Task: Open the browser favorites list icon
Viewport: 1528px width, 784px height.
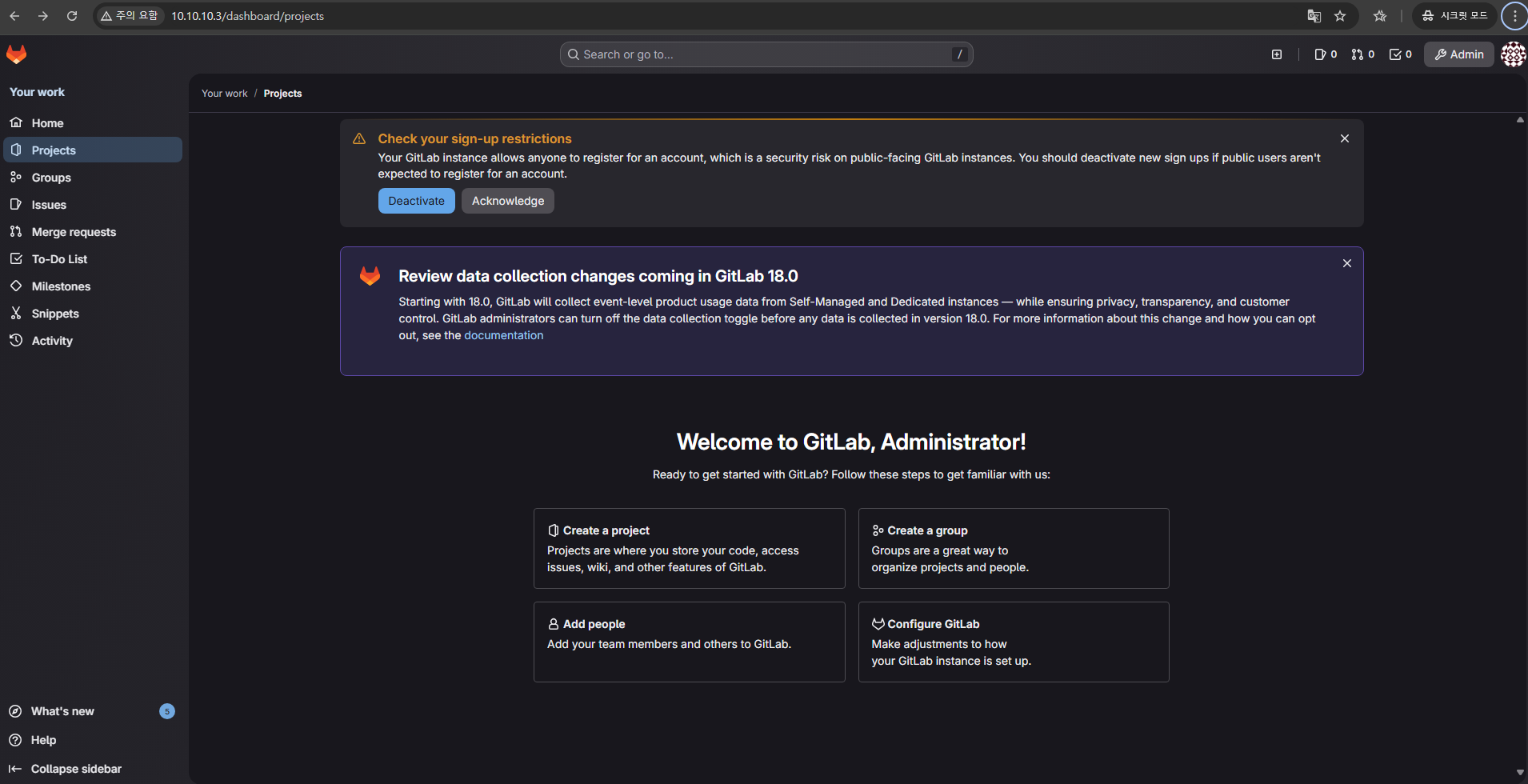Action: click(1380, 16)
